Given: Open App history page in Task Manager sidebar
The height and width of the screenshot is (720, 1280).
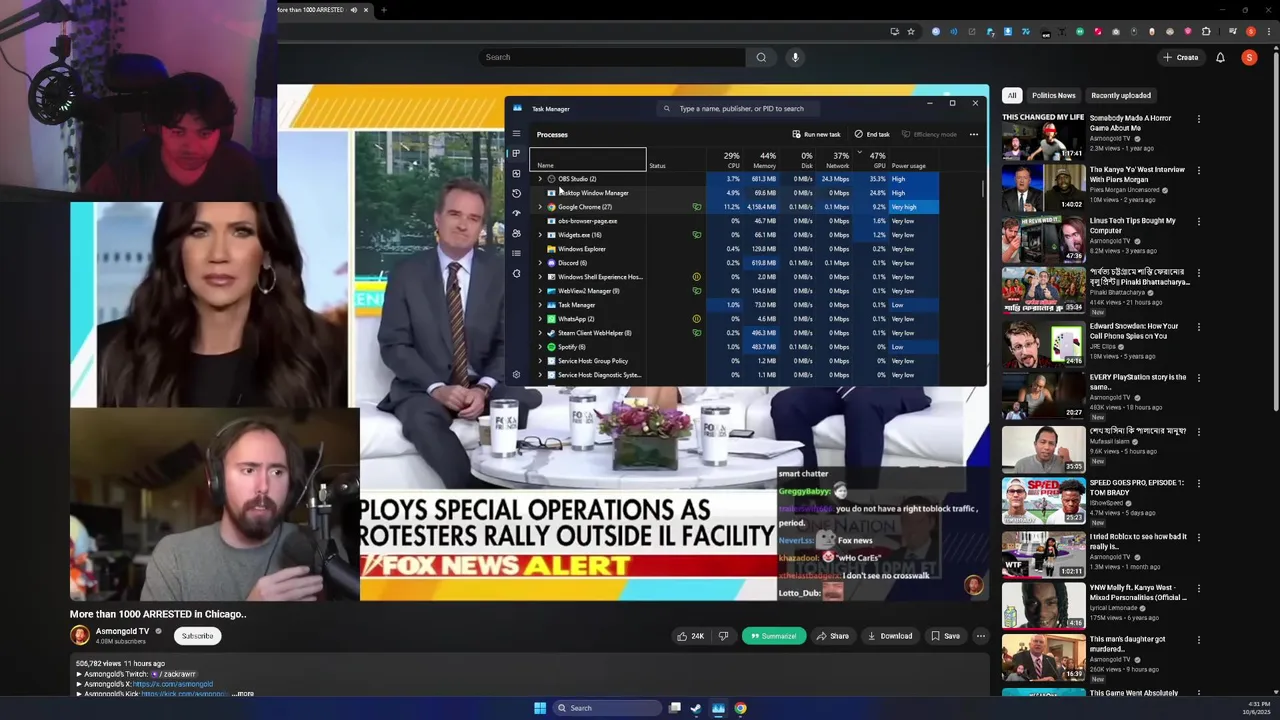Looking at the screenshot, I should pyautogui.click(x=516, y=193).
